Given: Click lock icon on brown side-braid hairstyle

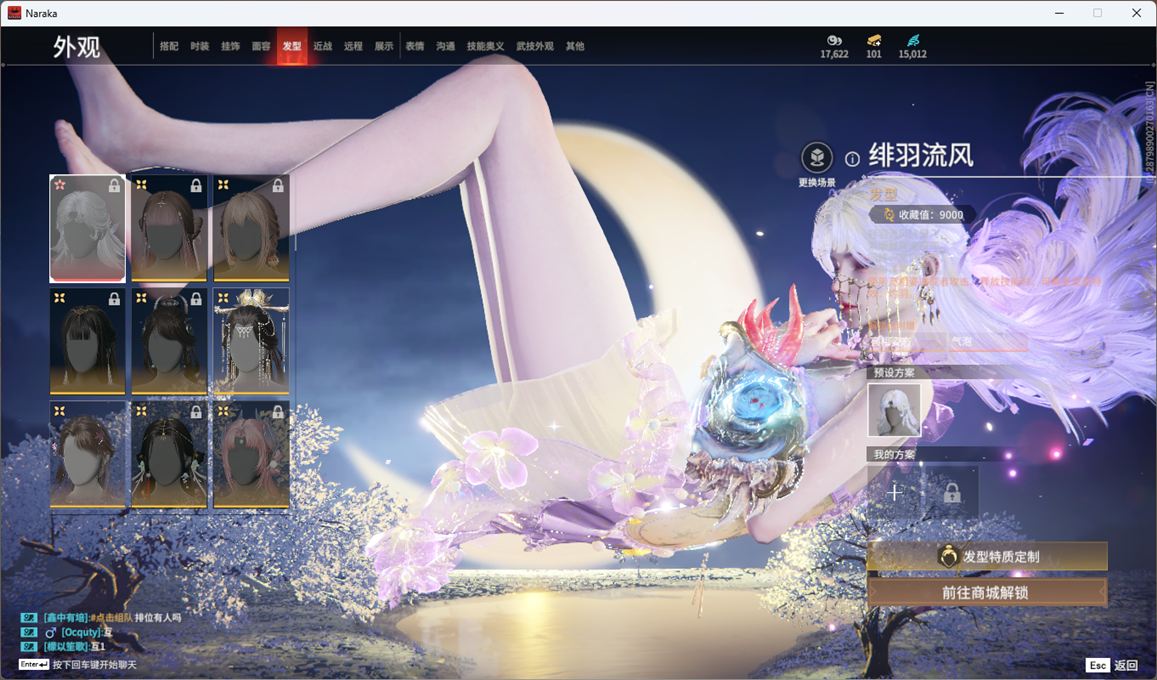Looking at the screenshot, I should (196, 186).
